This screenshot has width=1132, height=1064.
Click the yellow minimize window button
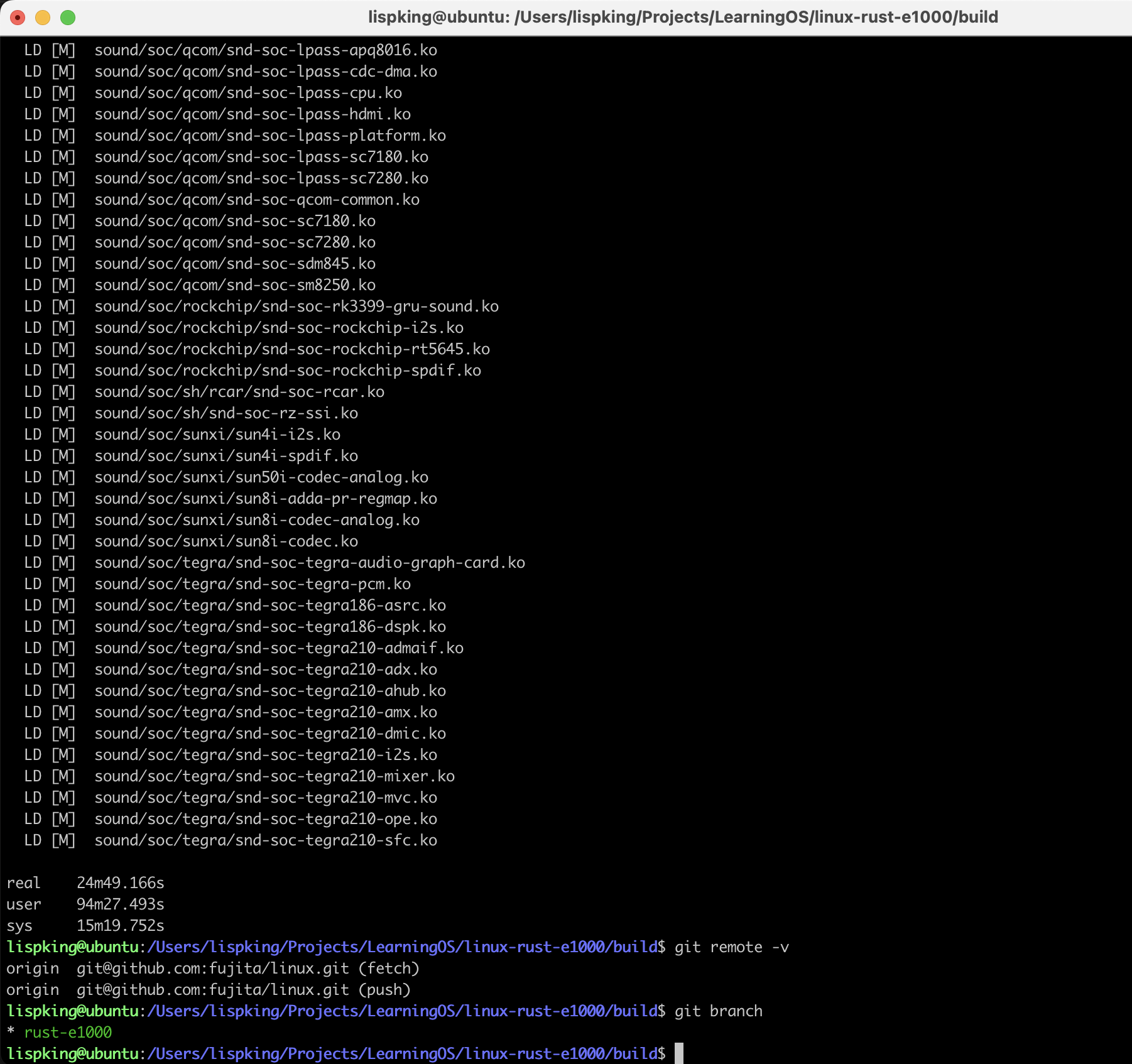(43, 18)
